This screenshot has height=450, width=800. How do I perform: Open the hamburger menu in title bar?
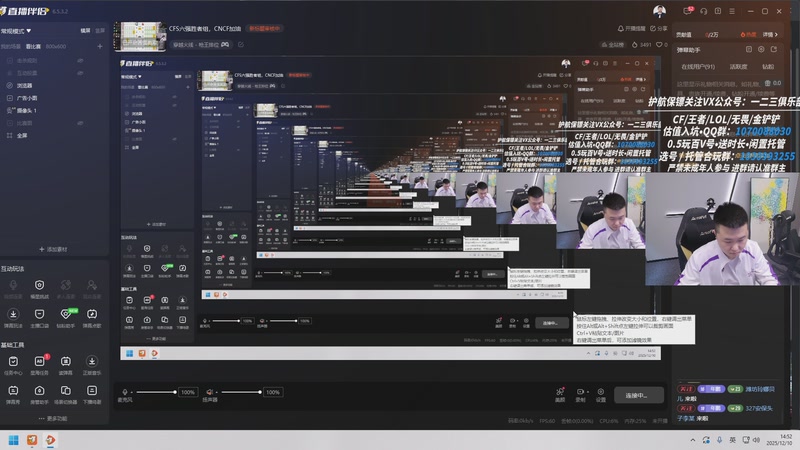(x=732, y=11)
